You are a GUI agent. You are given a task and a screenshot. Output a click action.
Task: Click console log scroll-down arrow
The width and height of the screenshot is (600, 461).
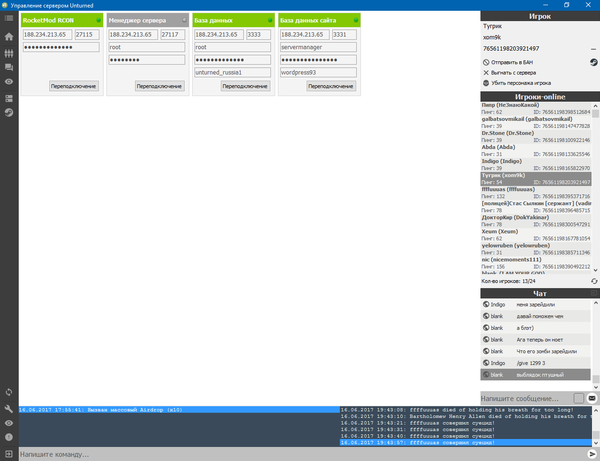(x=595, y=443)
